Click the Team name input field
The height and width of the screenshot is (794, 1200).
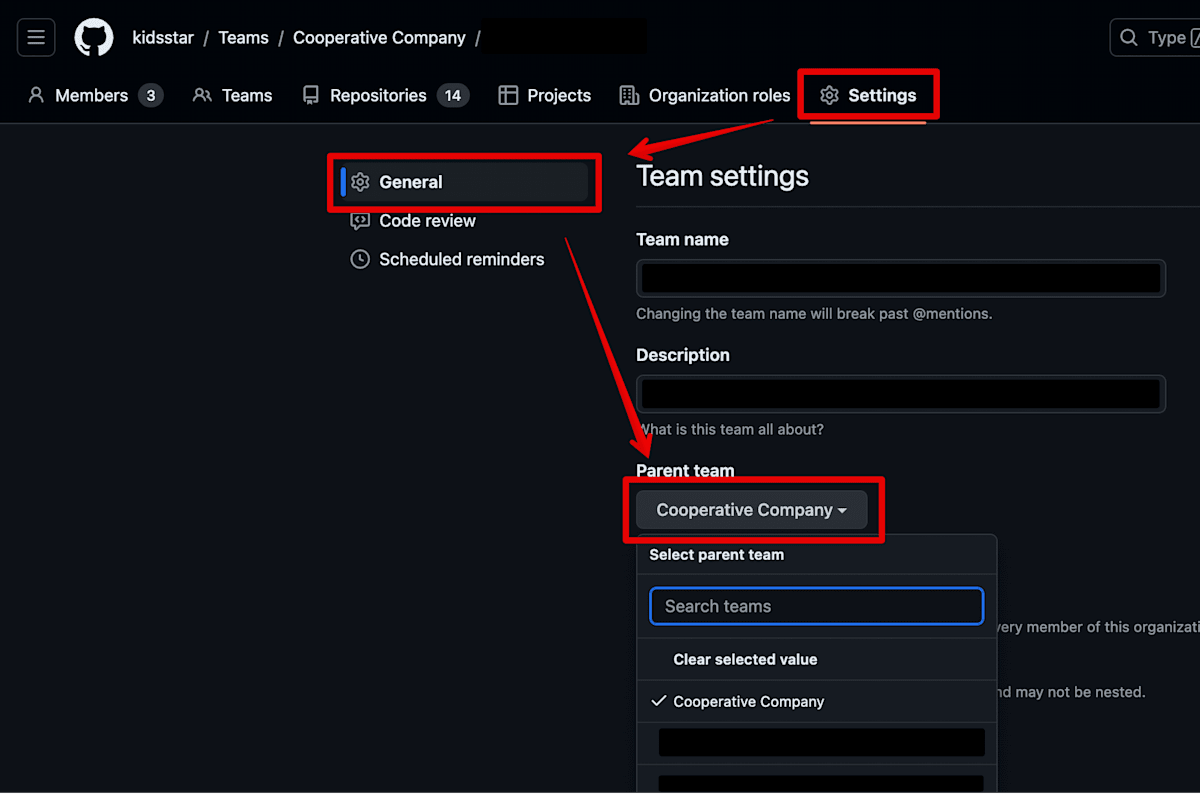pos(901,278)
